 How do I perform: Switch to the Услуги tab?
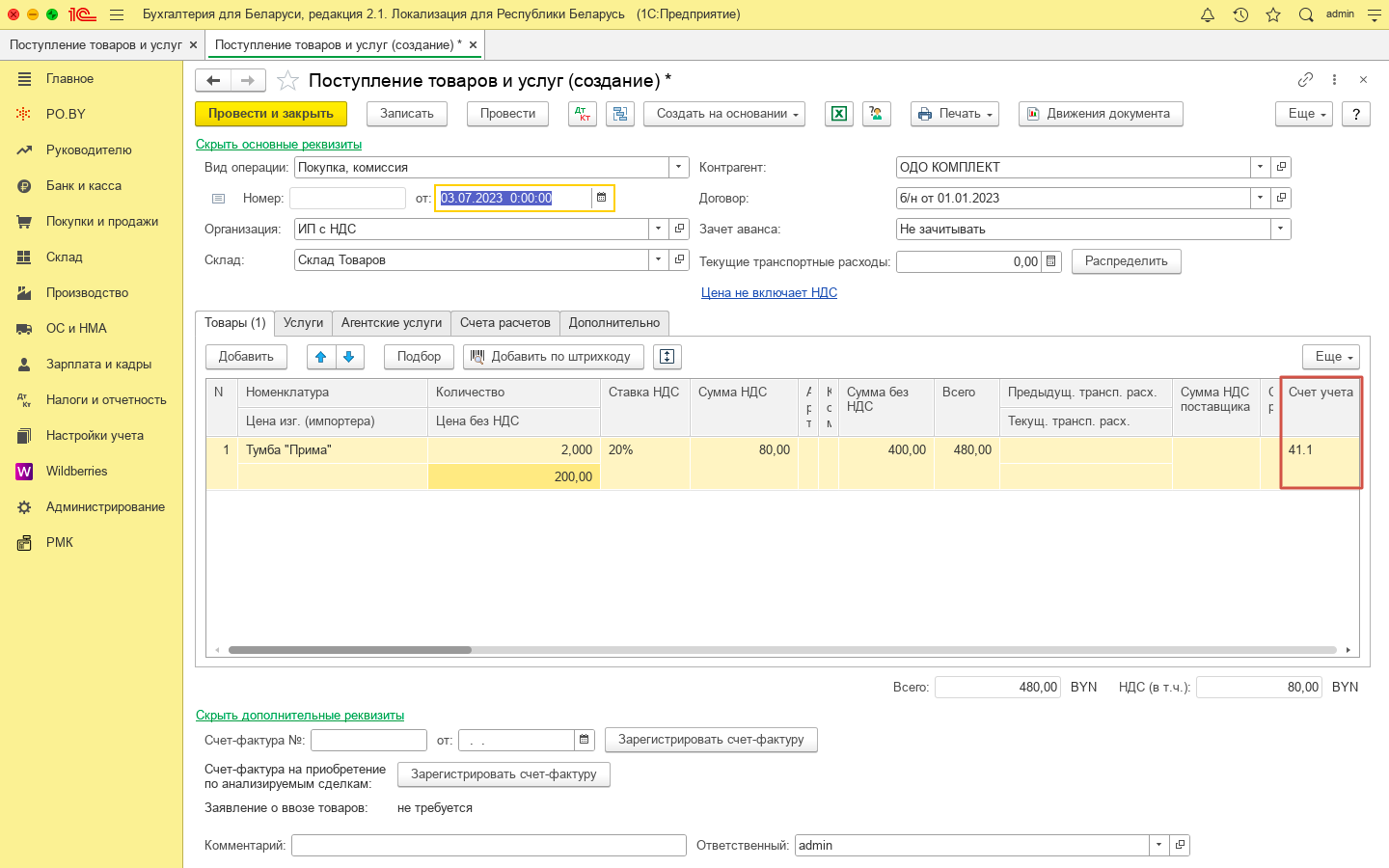pyautogui.click(x=303, y=323)
